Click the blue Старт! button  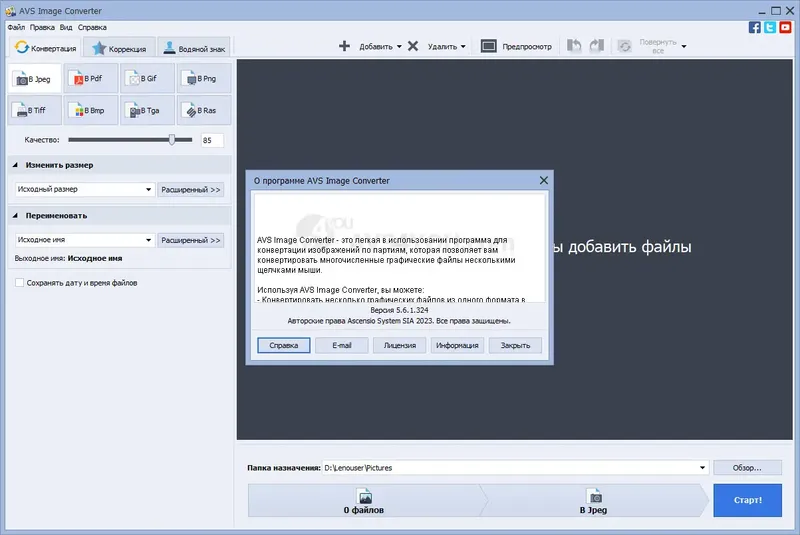[747, 500]
